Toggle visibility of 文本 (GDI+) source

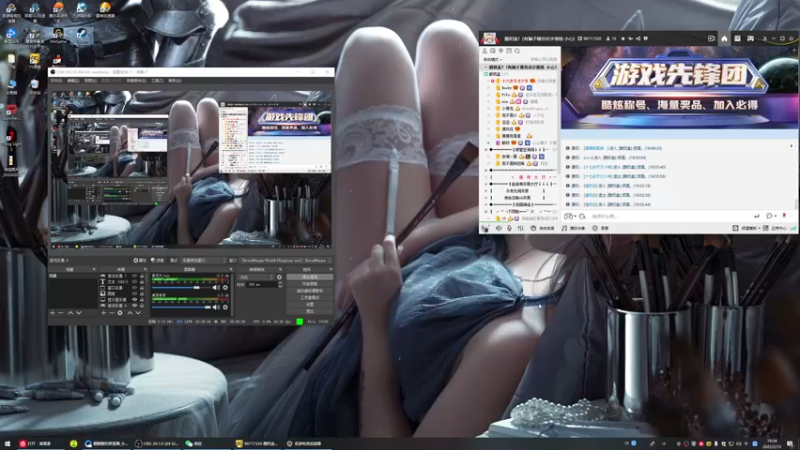tap(135, 282)
